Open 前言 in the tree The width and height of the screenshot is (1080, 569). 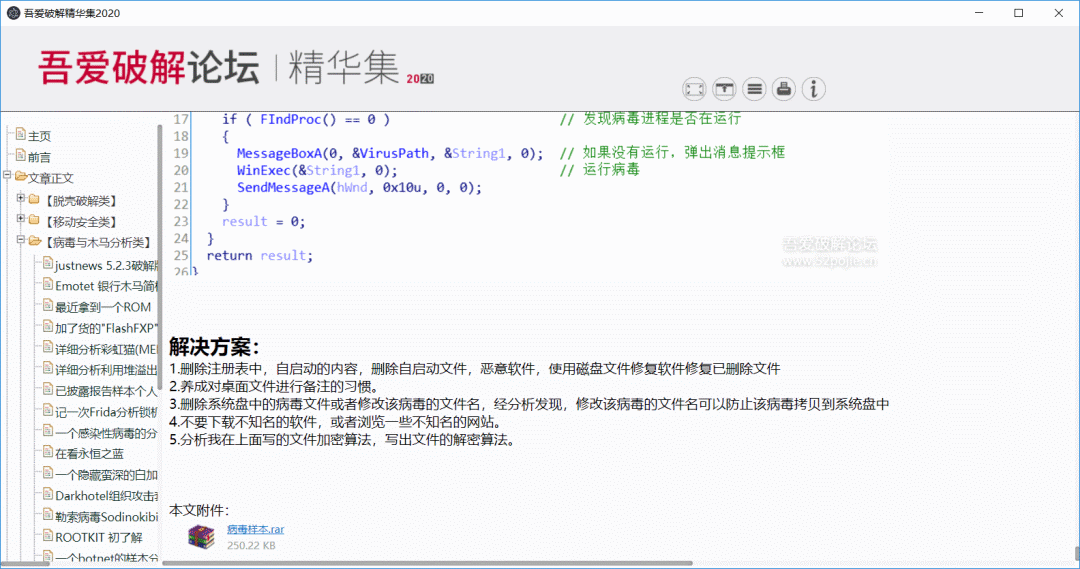coord(39,157)
